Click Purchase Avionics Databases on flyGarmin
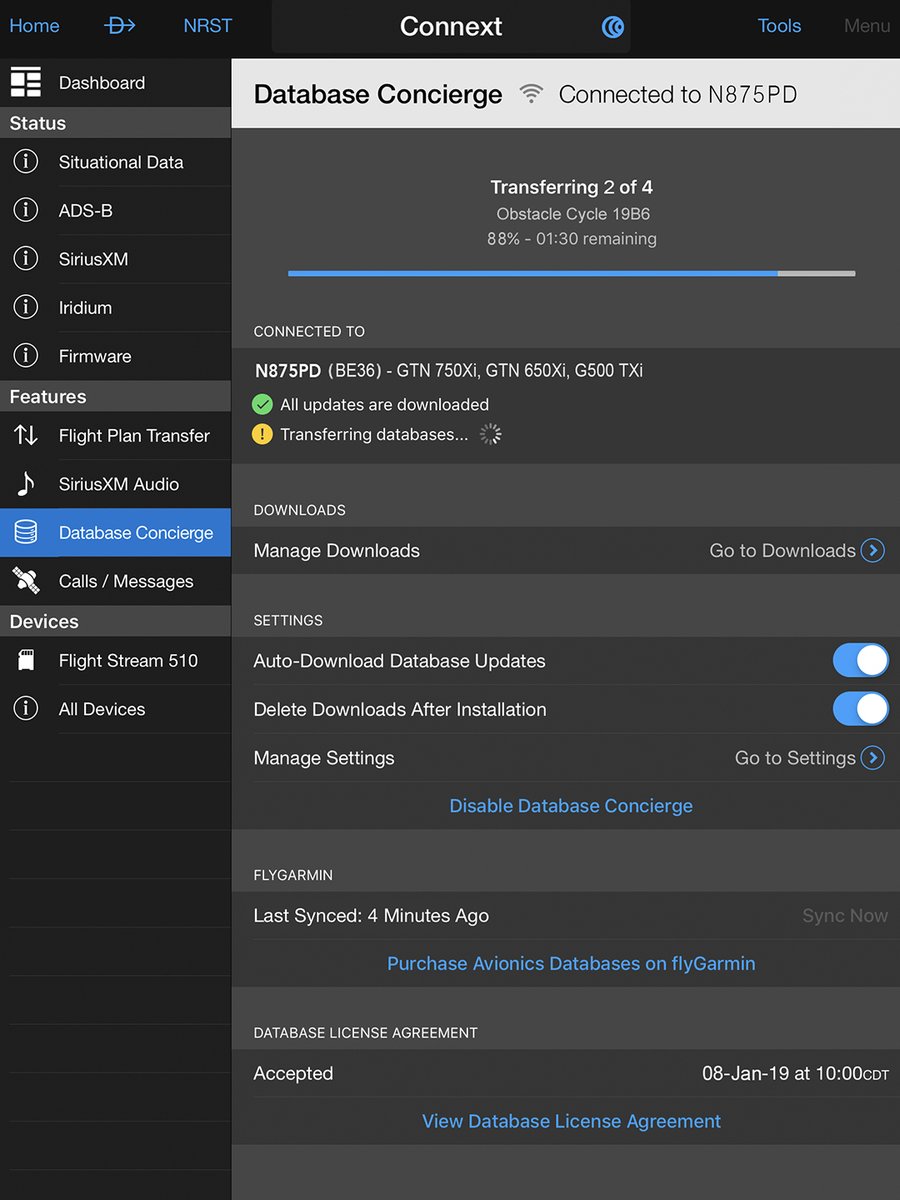The height and width of the screenshot is (1200, 900). click(571, 964)
